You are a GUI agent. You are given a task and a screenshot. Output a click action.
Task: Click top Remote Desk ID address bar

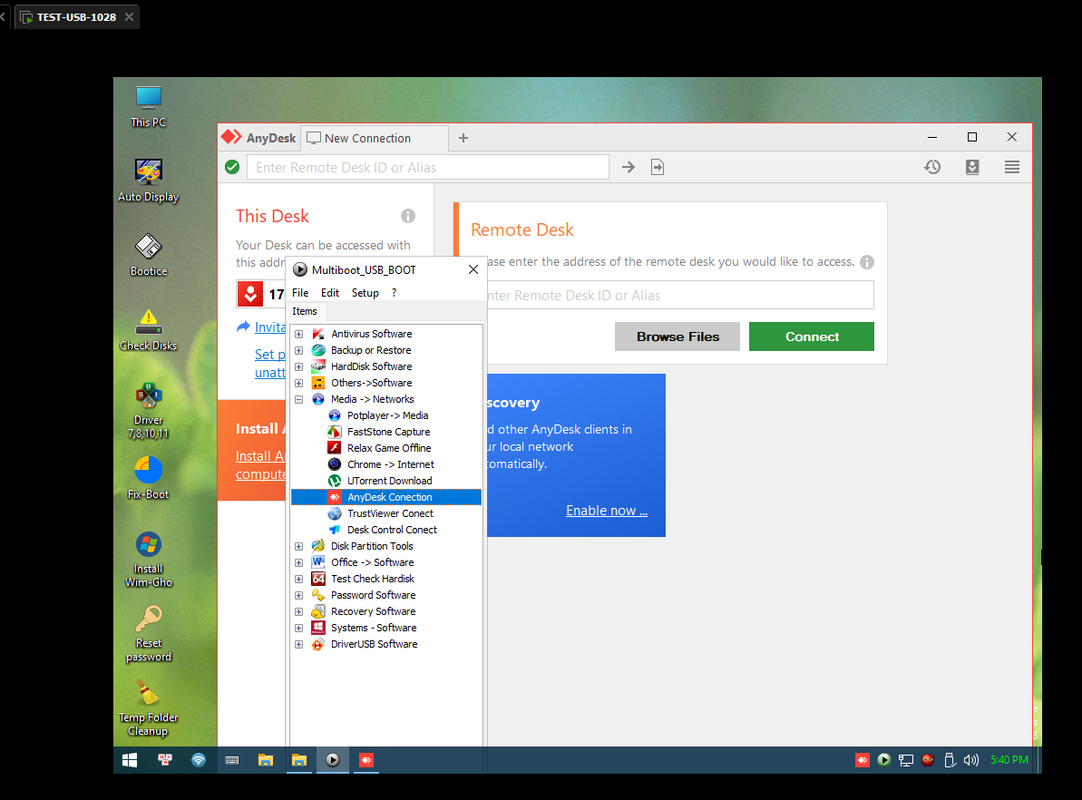(x=428, y=167)
